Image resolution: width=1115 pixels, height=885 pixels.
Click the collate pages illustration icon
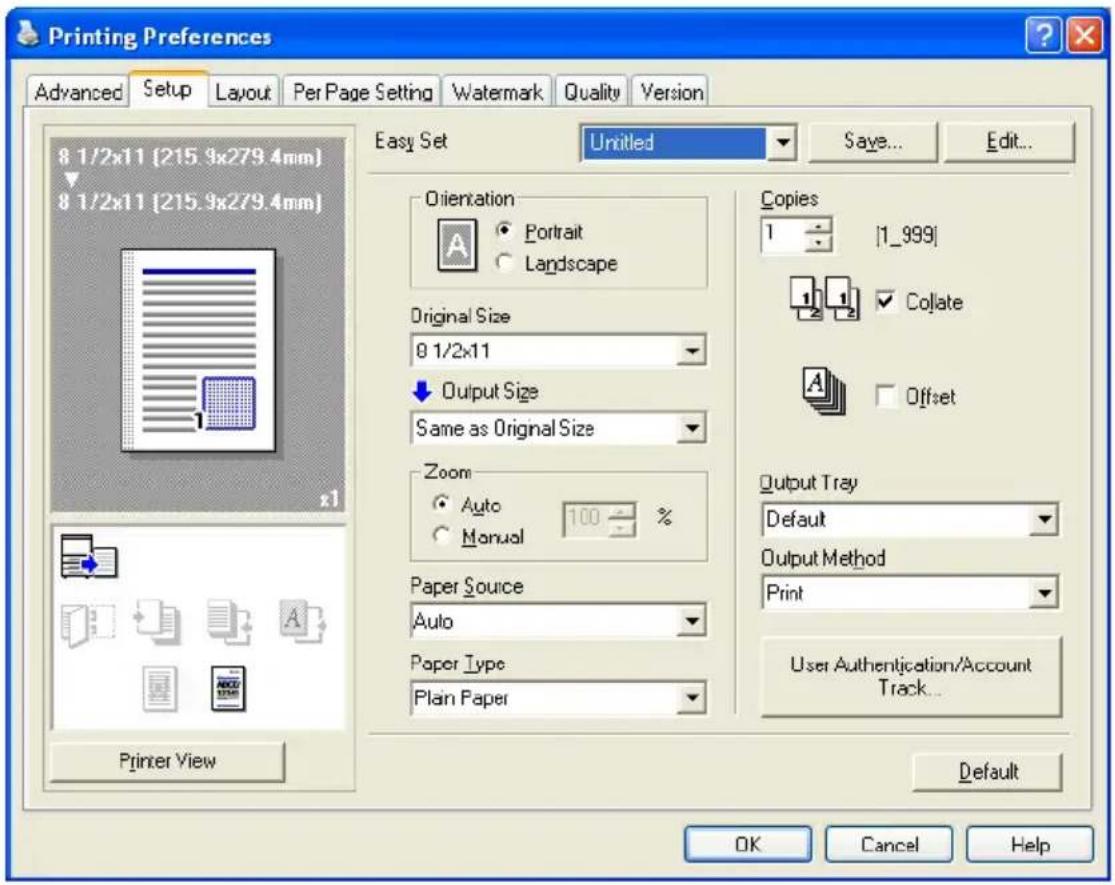[x=824, y=299]
